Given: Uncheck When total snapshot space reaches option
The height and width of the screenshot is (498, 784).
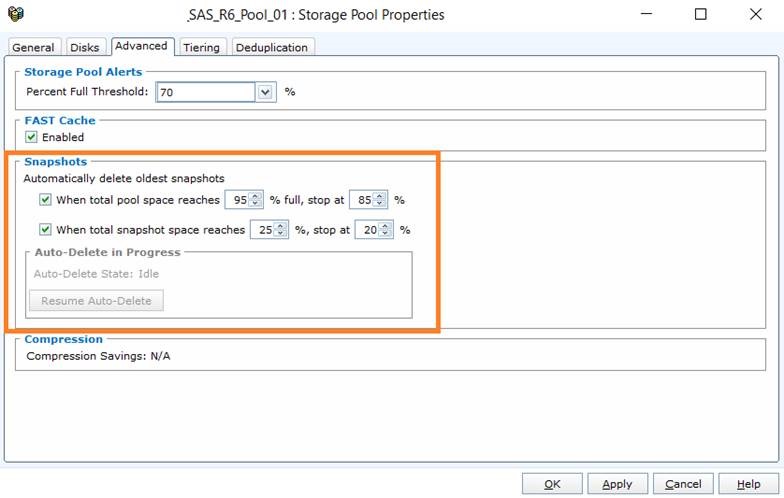Looking at the screenshot, I should [45, 230].
